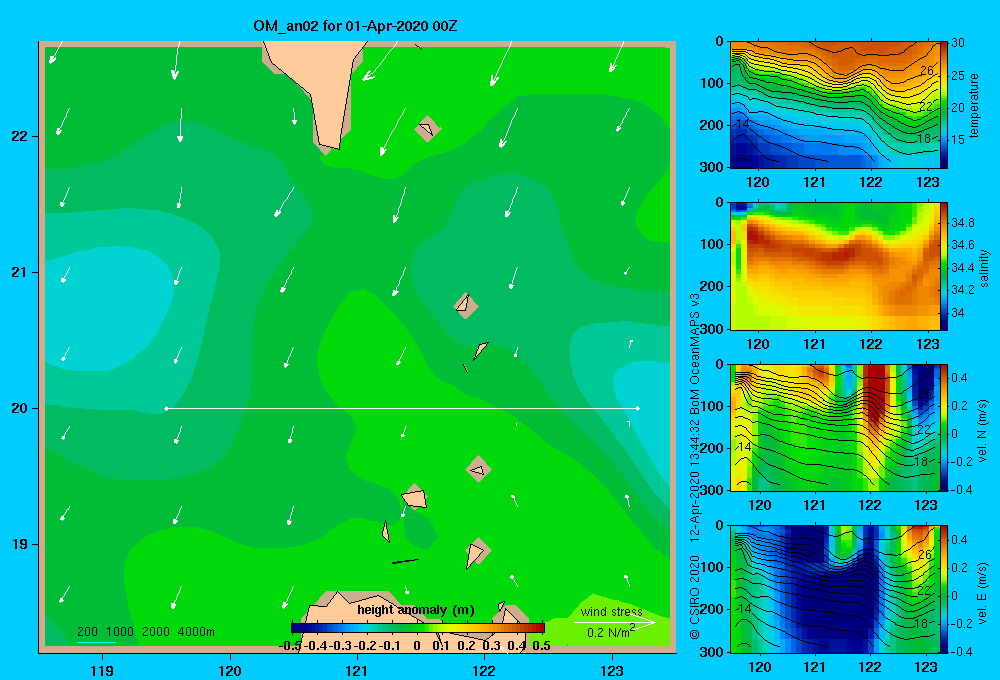Click the 'salinity' color bar axis label
Image resolution: width=1000 pixels, height=680 pixels.
click(x=984, y=269)
